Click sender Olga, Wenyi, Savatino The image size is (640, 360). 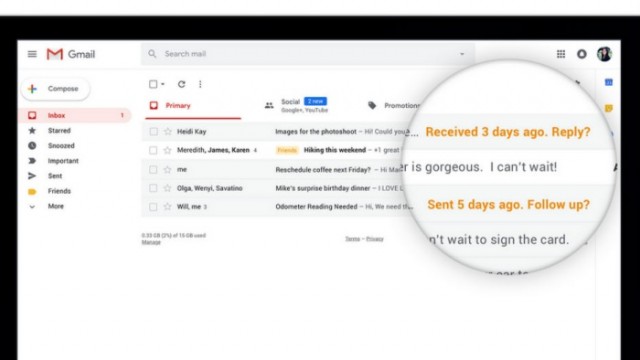point(210,188)
